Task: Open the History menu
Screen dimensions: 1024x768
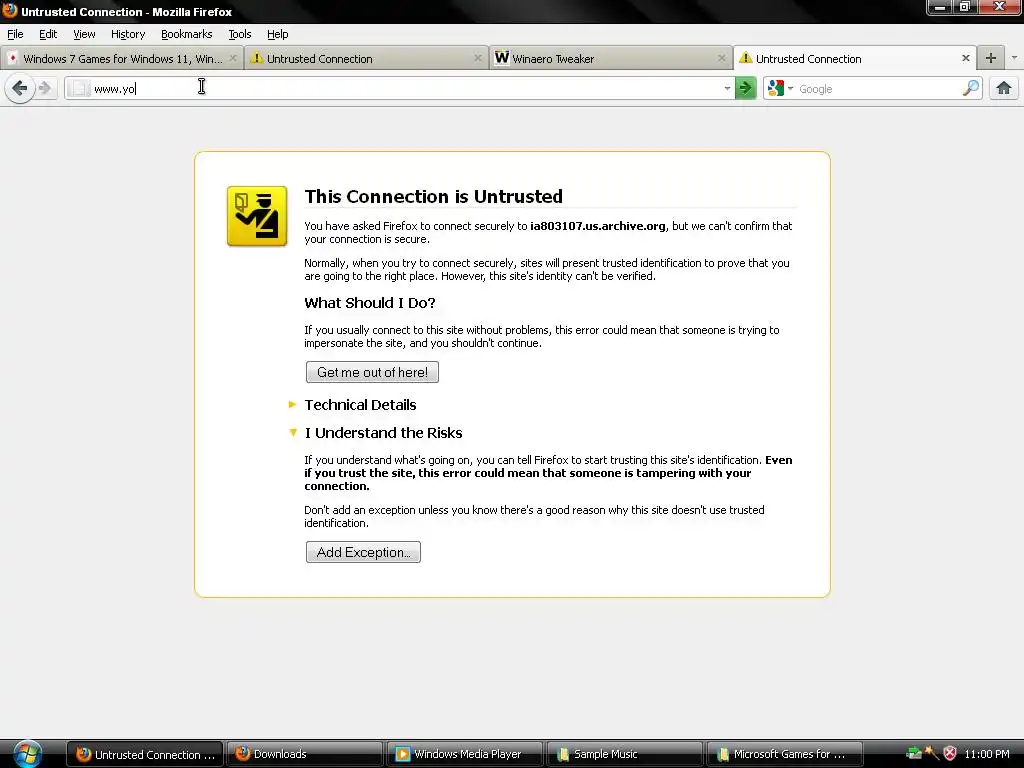Action: [127, 34]
